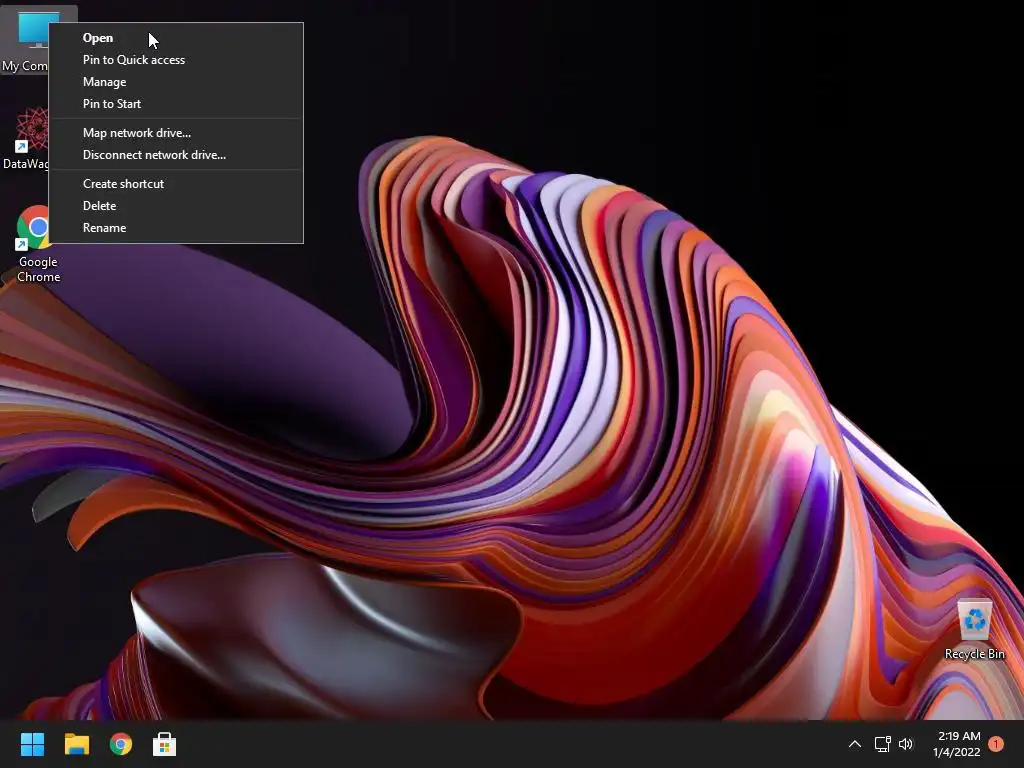
Task: Select Pin to Start option
Action: click(x=176, y=104)
